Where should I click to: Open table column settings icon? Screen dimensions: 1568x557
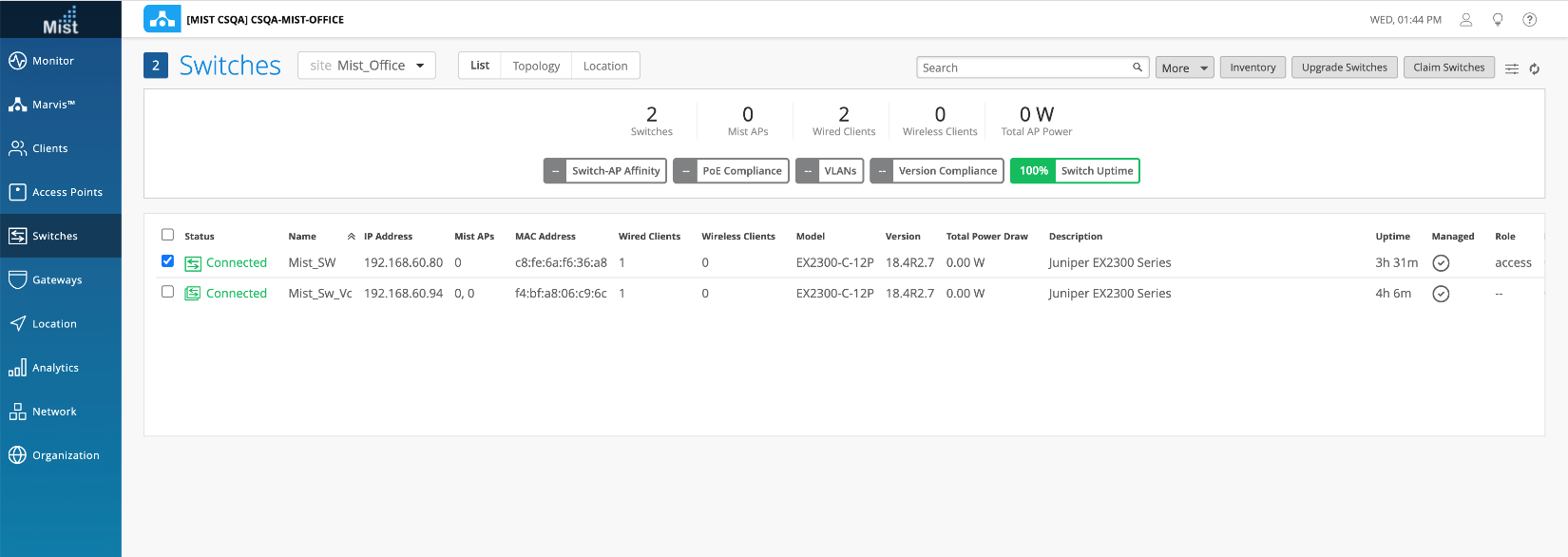point(1512,68)
